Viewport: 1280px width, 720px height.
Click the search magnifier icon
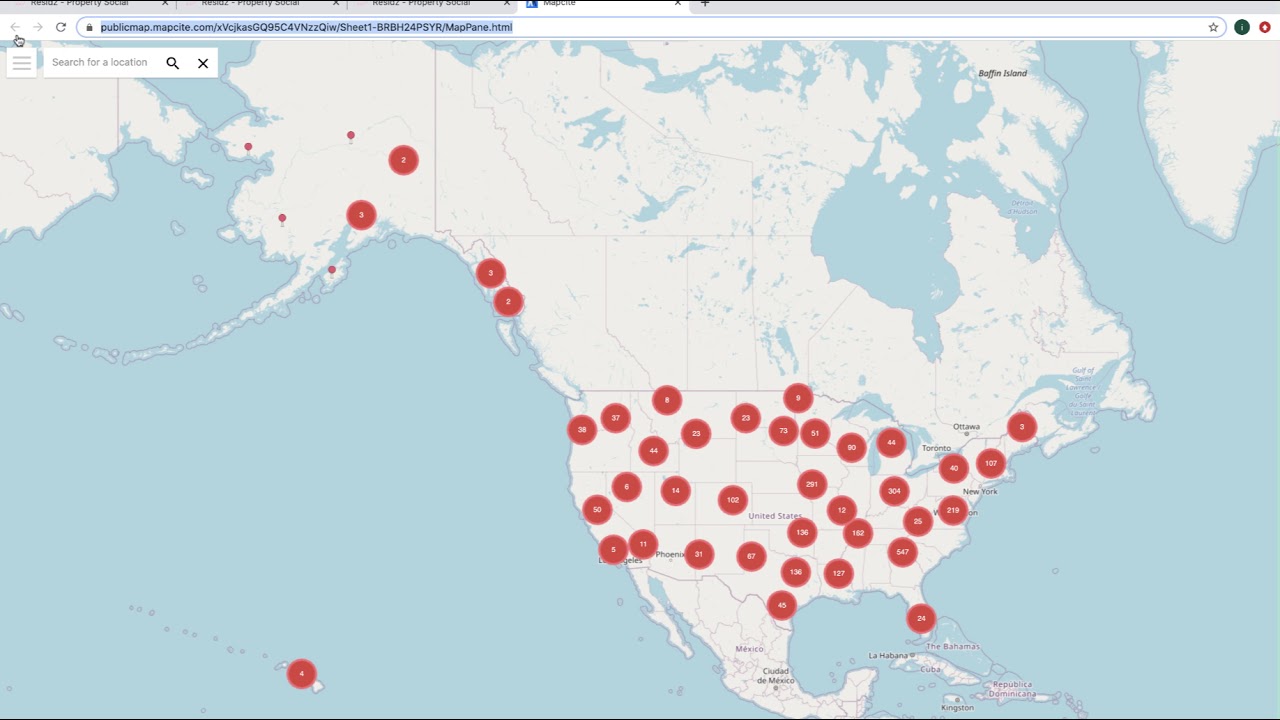pos(172,62)
